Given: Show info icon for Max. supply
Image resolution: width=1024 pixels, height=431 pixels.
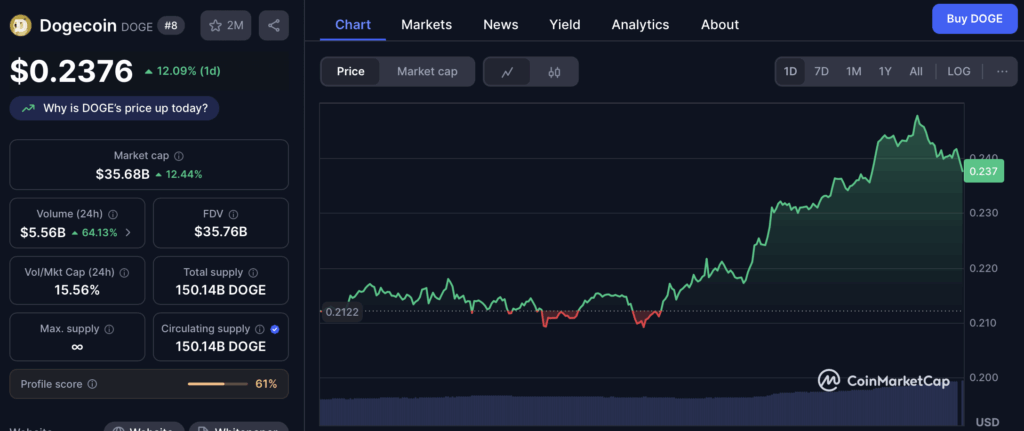Looking at the screenshot, I should [110, 329].
